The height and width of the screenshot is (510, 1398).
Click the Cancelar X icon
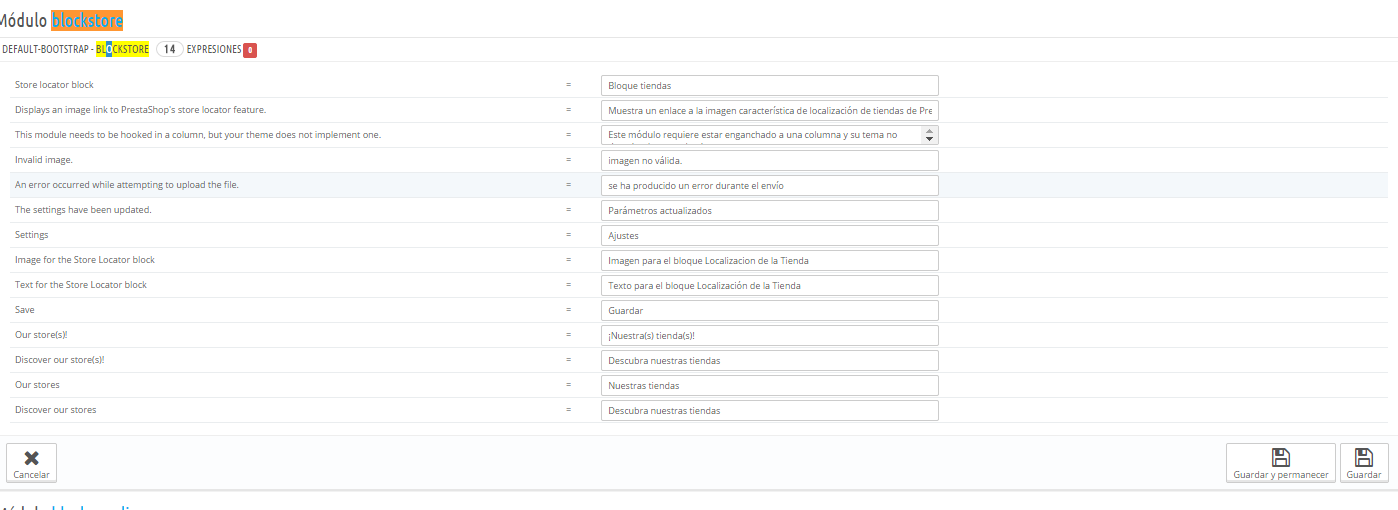(x=31, y=457)
